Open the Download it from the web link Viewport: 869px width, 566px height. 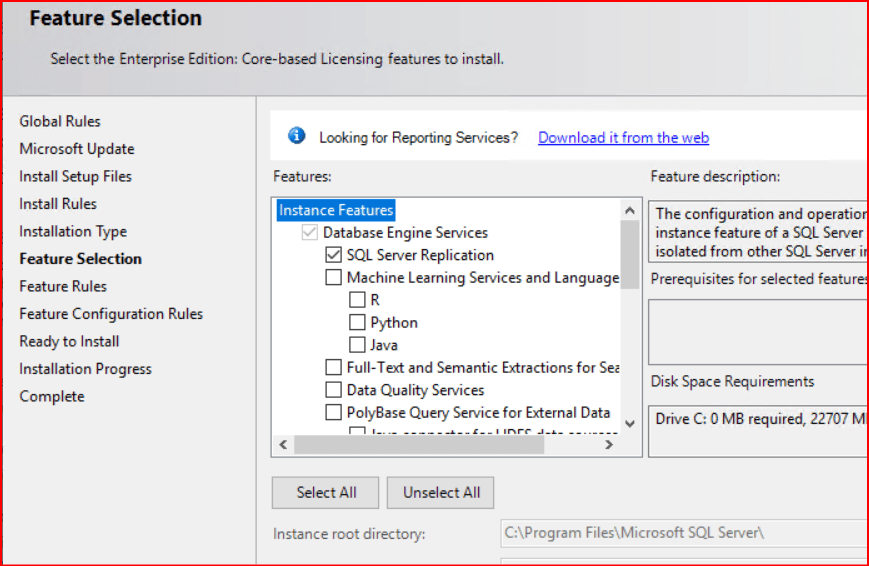623,138
